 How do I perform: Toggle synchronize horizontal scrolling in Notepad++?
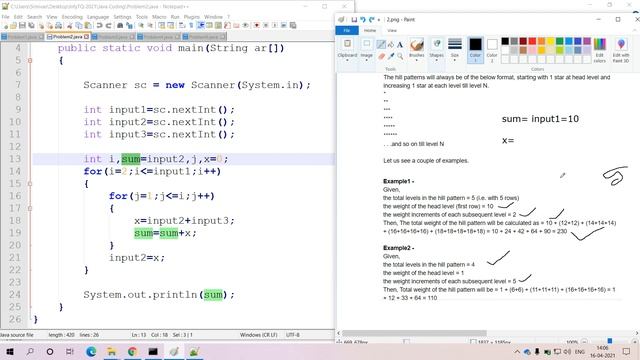tap(170, 25)
